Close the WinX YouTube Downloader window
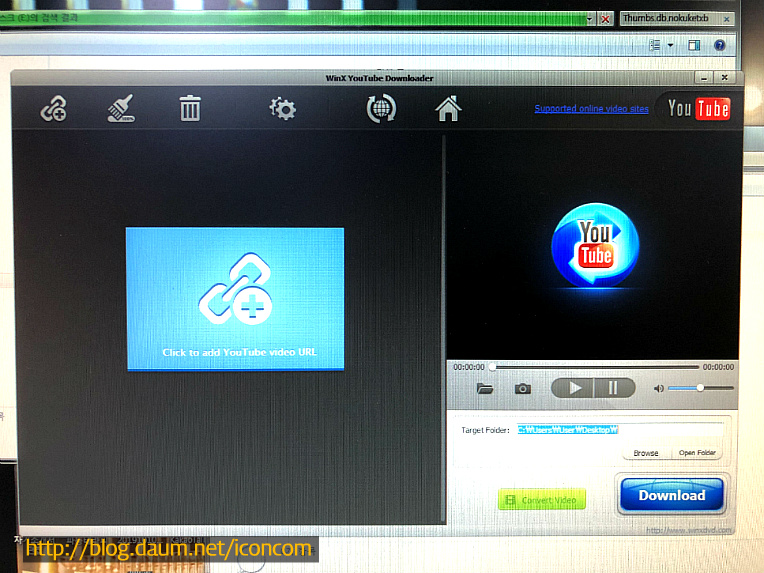 (x=725, y=78)
